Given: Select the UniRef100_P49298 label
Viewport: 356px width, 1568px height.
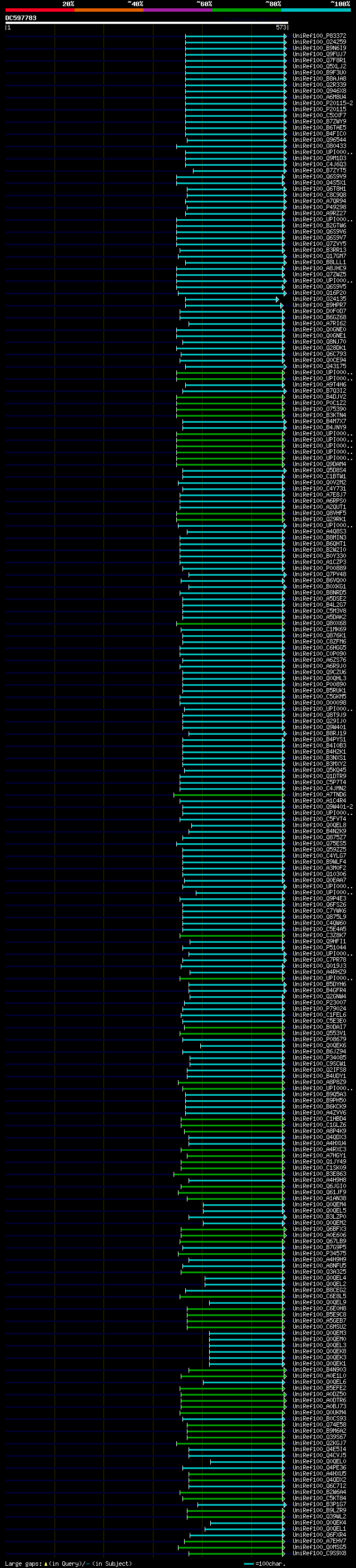Looking at the screenshot, I should [319, 207].
